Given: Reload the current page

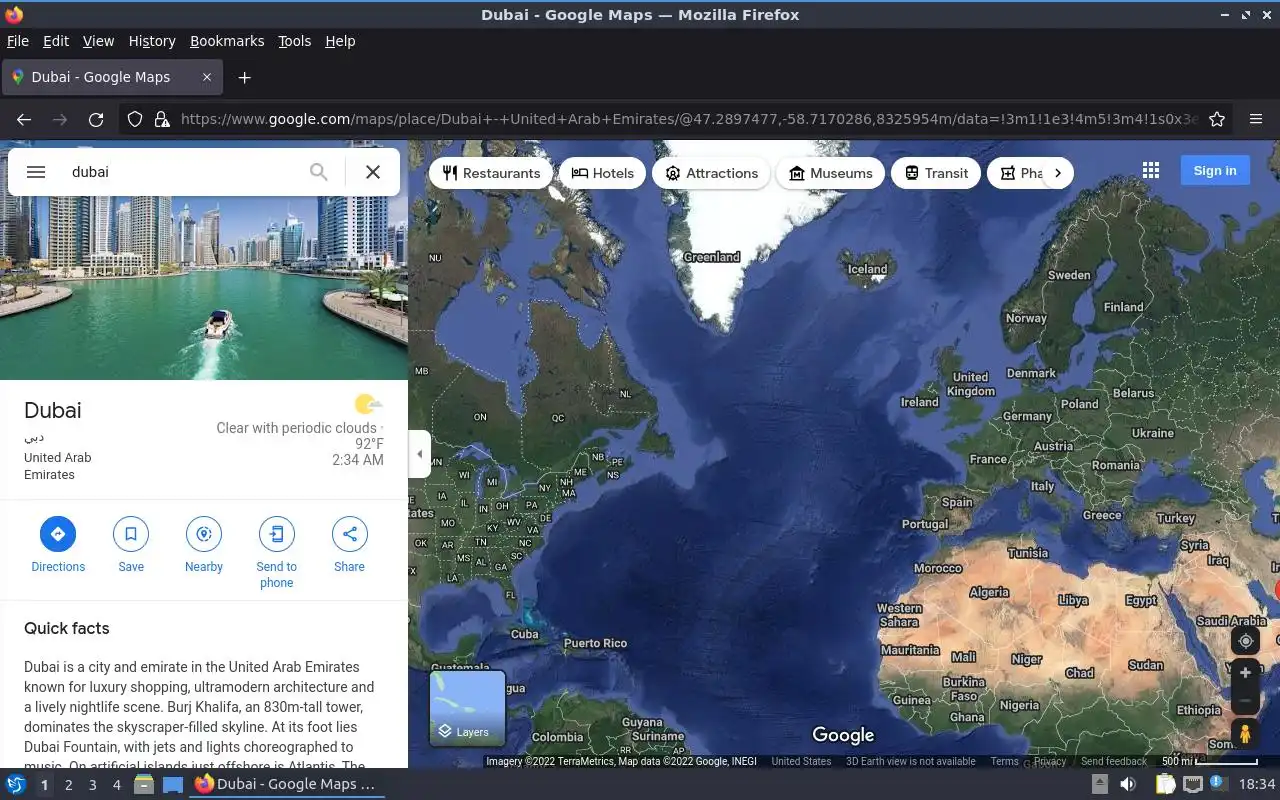Looking at the screenshot, I should [x=96, y=119].
